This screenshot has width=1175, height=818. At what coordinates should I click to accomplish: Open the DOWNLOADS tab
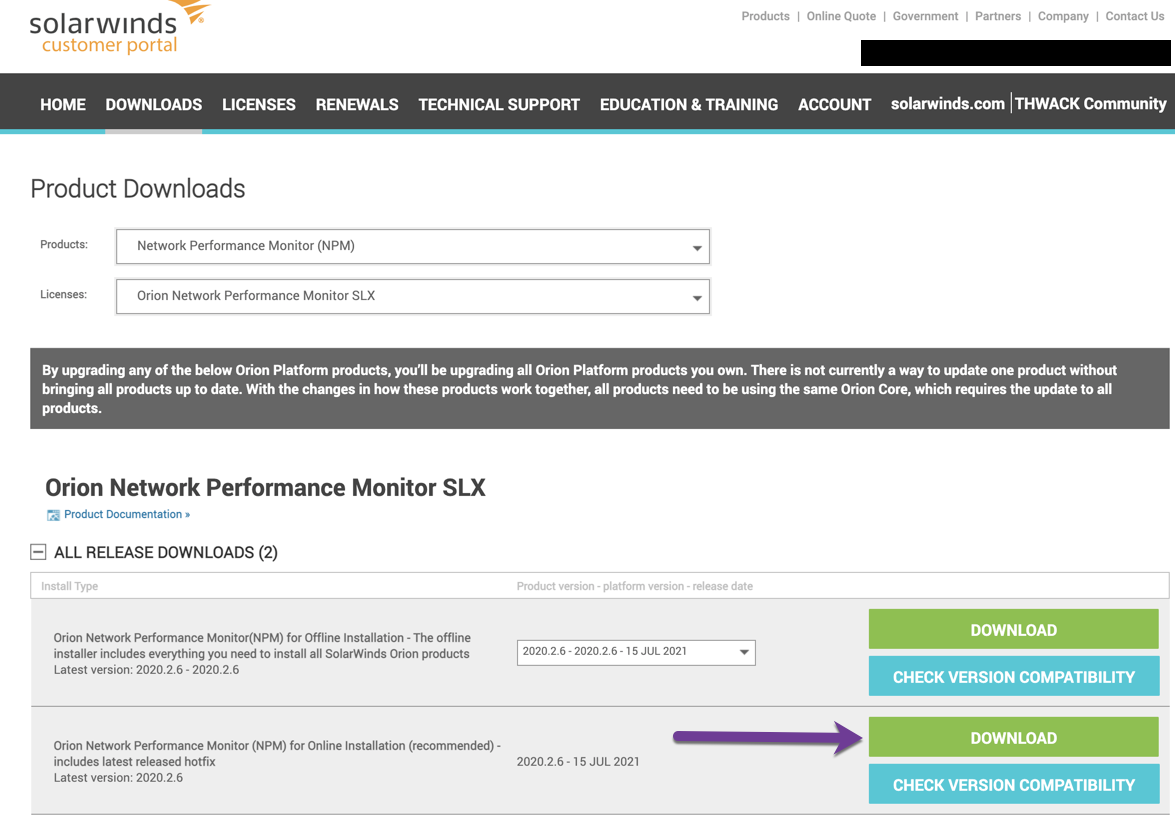click(154, 104)
